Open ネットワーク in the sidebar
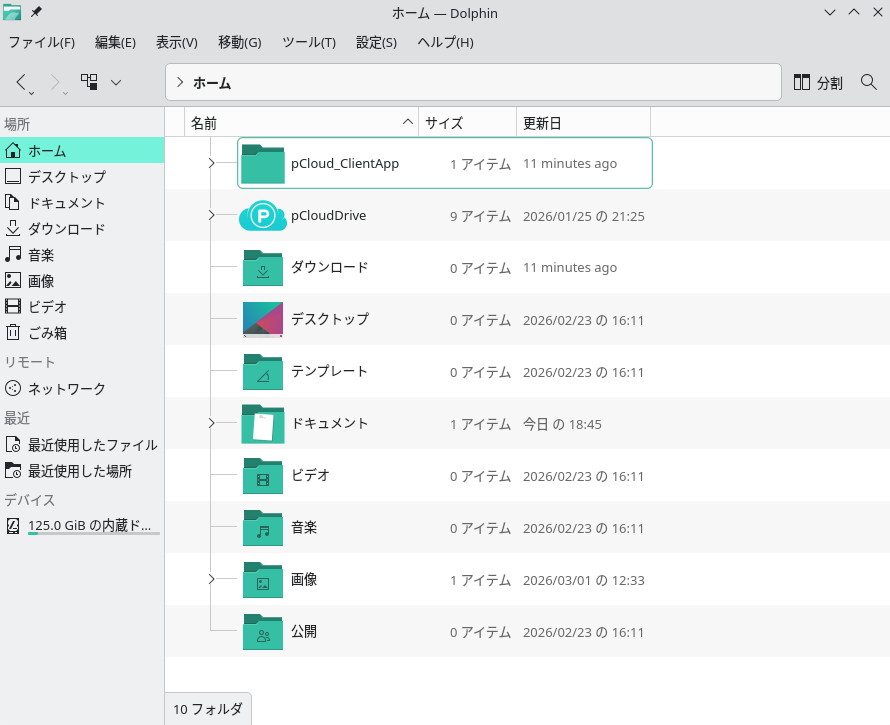Viewport: 890px width, 725px height. (x=66, y=389)
